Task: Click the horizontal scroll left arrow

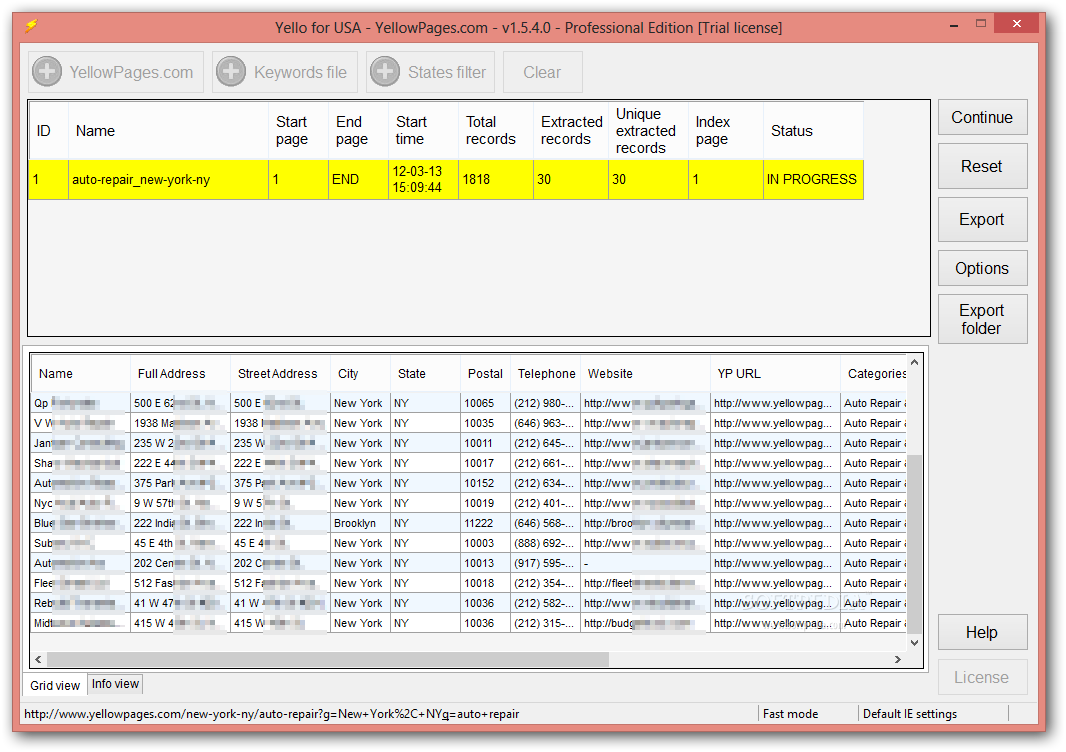Action: pos(38,660)
